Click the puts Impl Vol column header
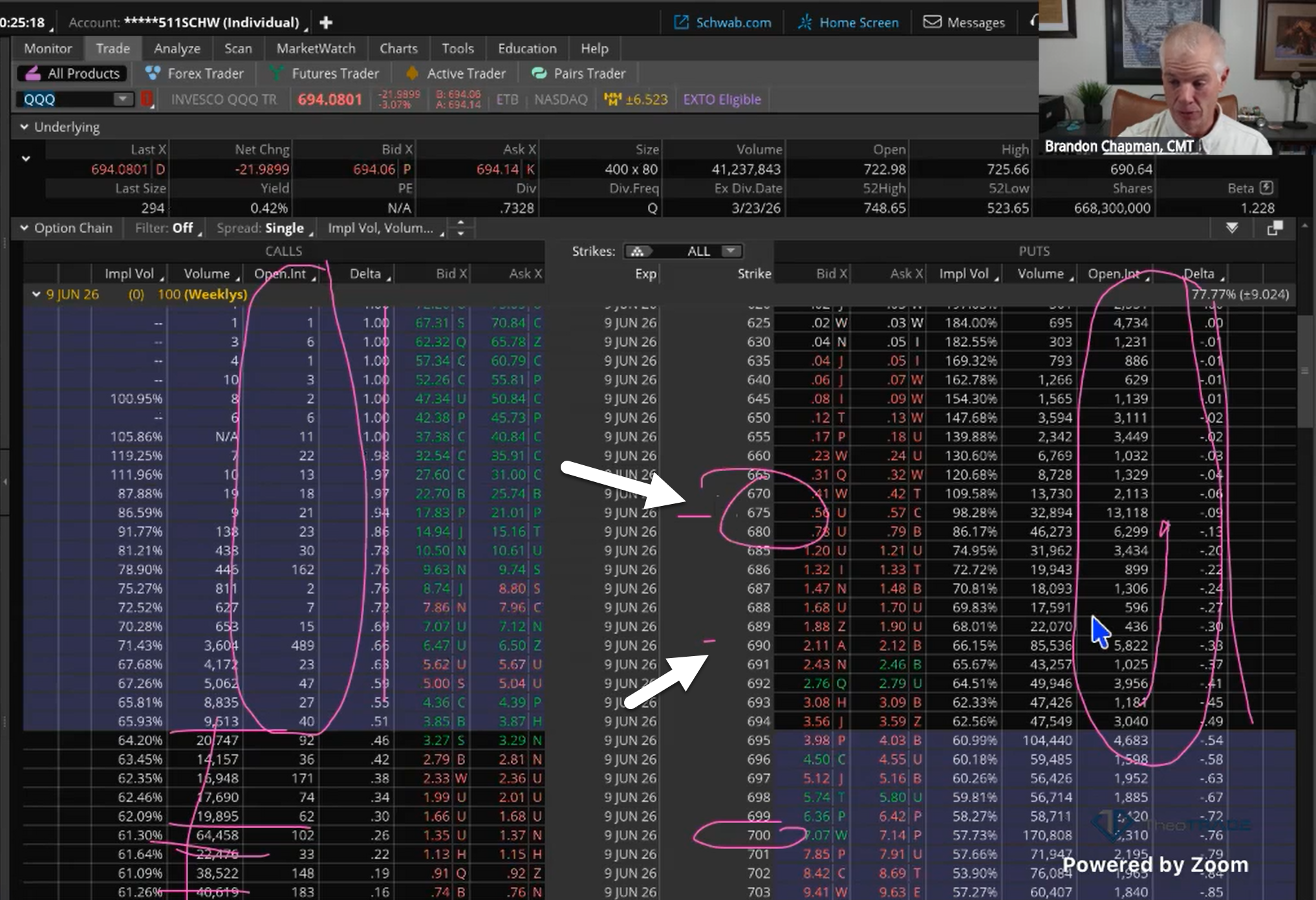The image size is (1316, 900). (x=964, y=274)
